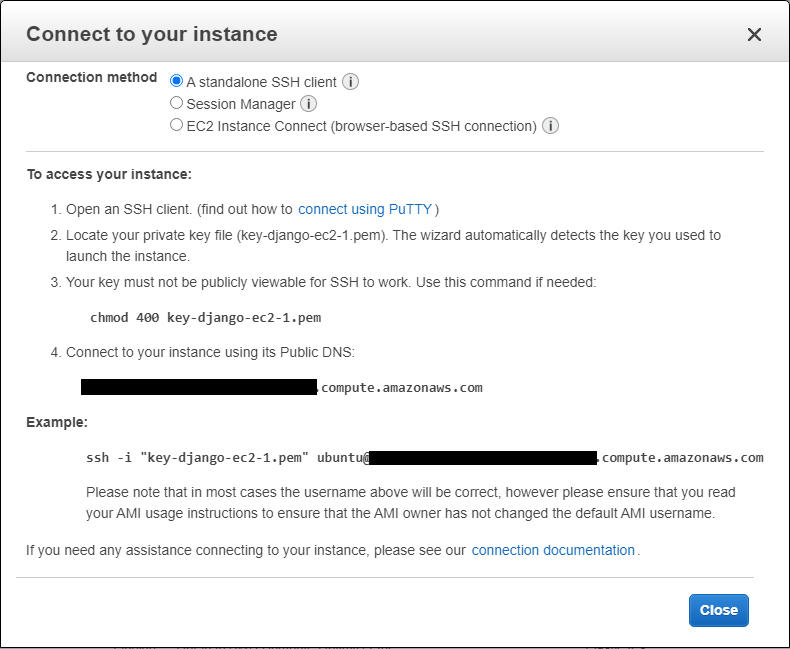Image resolution: width=790 pixels, height=649 pixels.
Task: Close dialog using the X icon
Action: click(754, 35)
